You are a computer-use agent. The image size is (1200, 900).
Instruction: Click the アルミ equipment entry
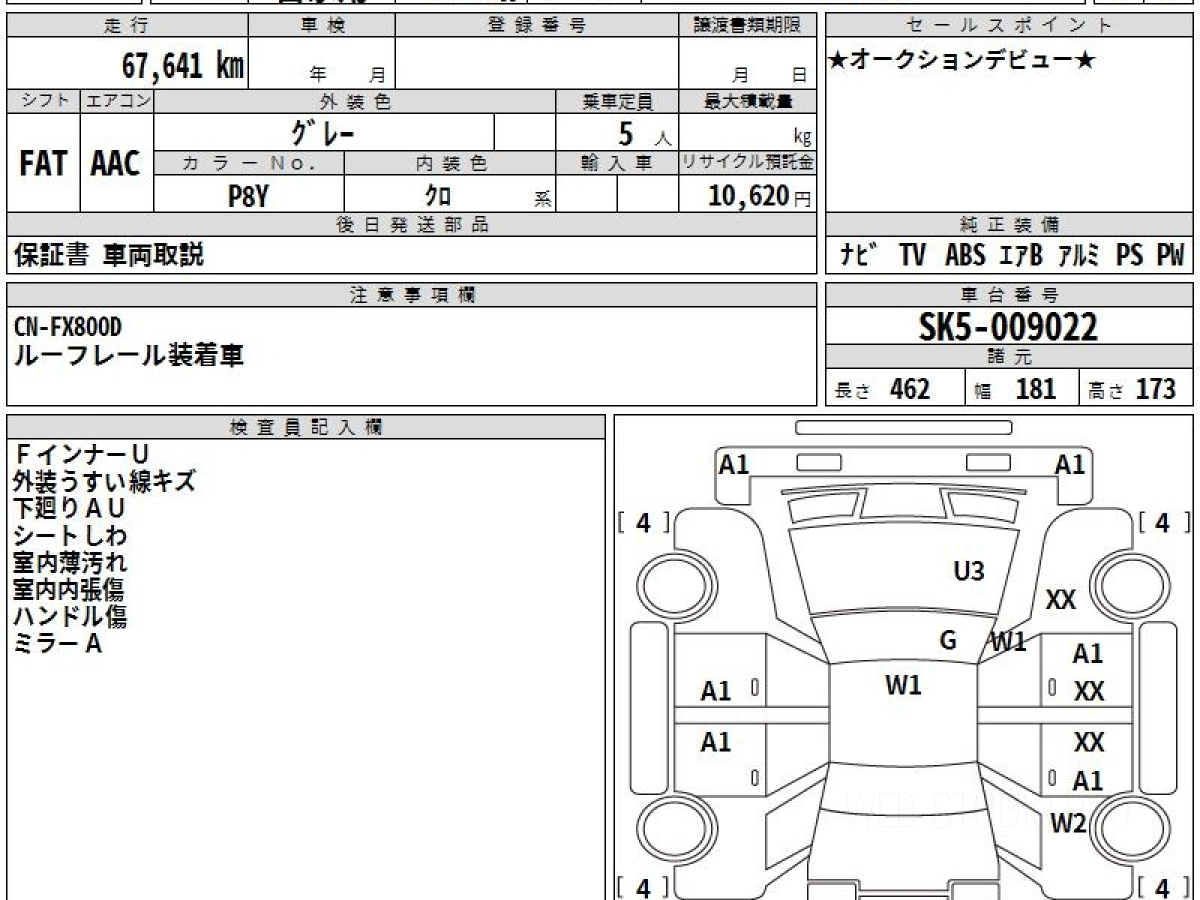pyautogui.click(x=1079, y=255)
